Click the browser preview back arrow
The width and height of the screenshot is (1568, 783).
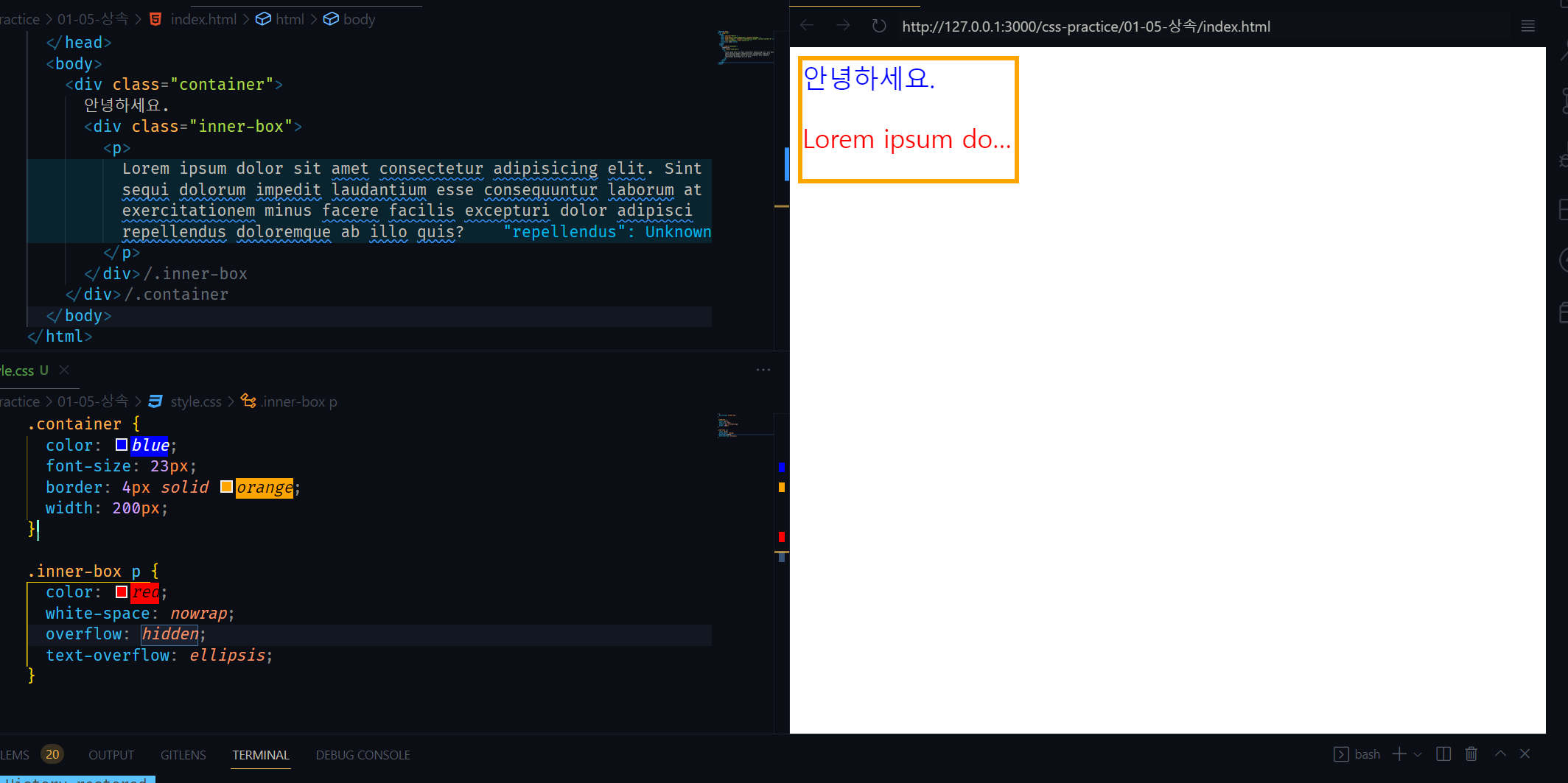pyautogui.click(x=807, y=26)
